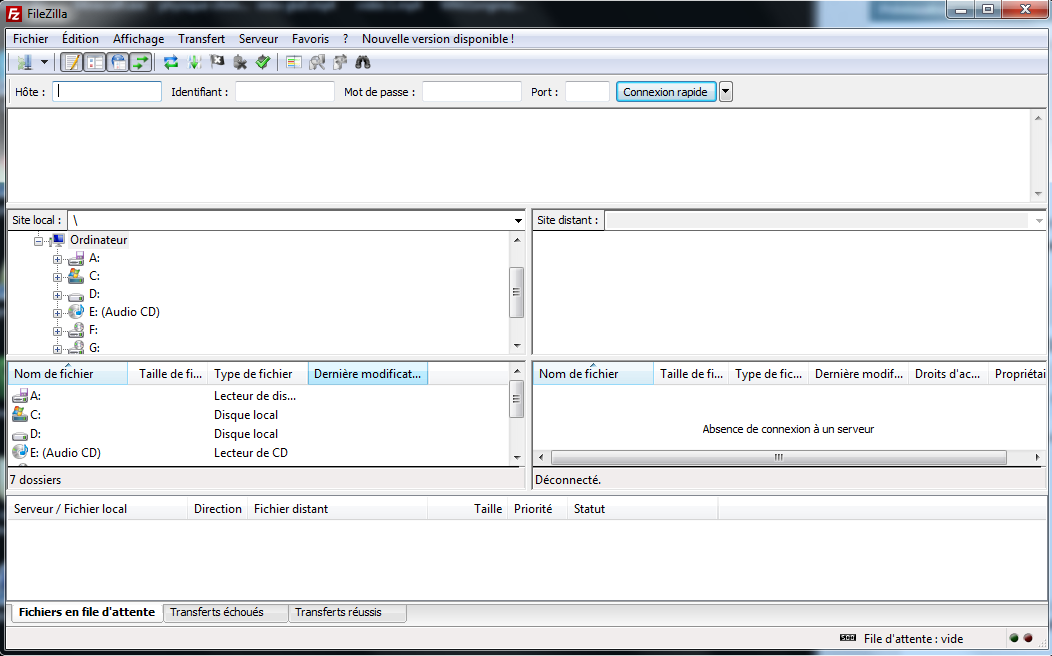The image size is (1052, 656).
Task: Sort local list by Nom de fichier
Action: (68, 374)
